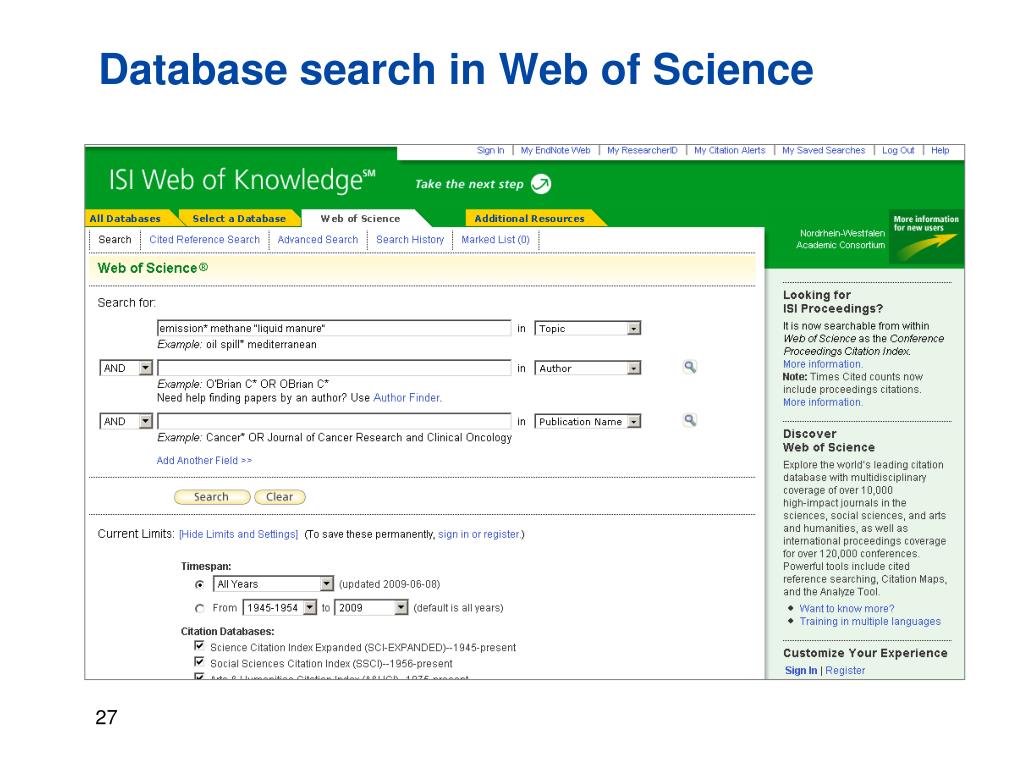Open Training in multiple languages link
This screenshot has height=768, width=1024.
point(871,622)
